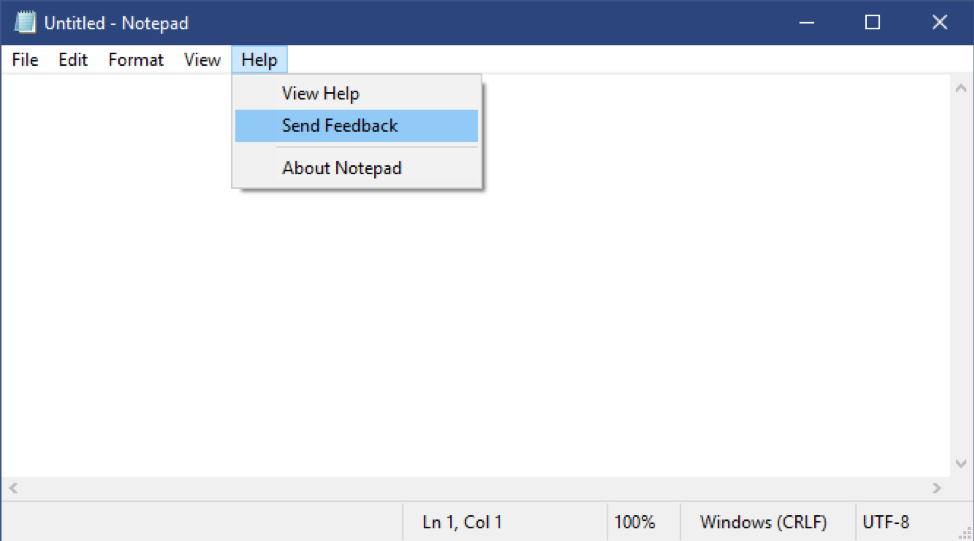The image size is (974, 541).
Task: Maximize the Notepad window
Action: click(872, 22)
